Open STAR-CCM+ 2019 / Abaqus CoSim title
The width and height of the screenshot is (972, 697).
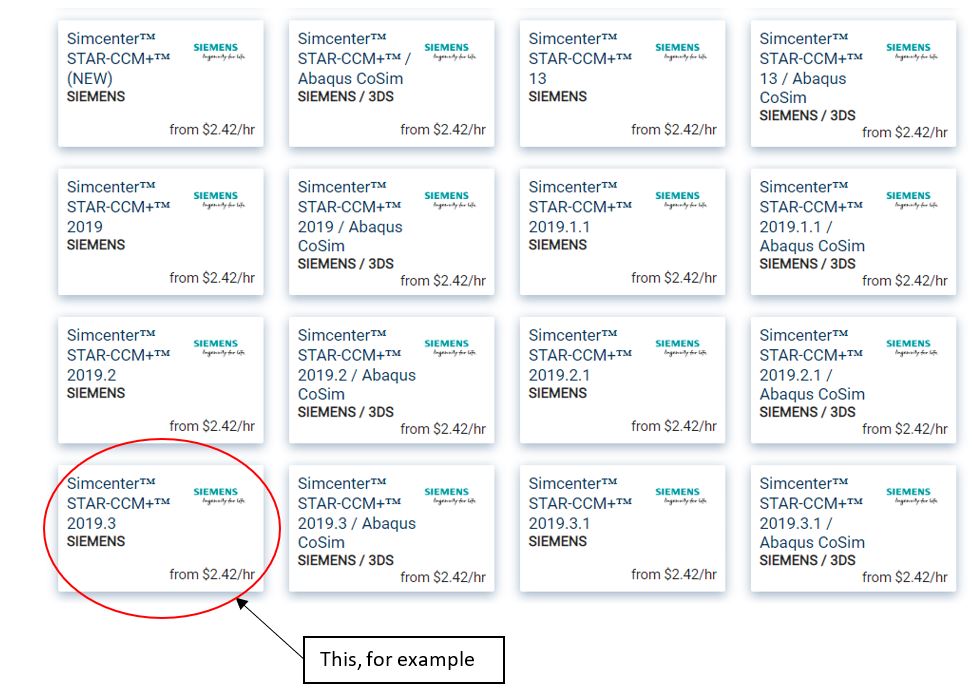pos(350,216)
